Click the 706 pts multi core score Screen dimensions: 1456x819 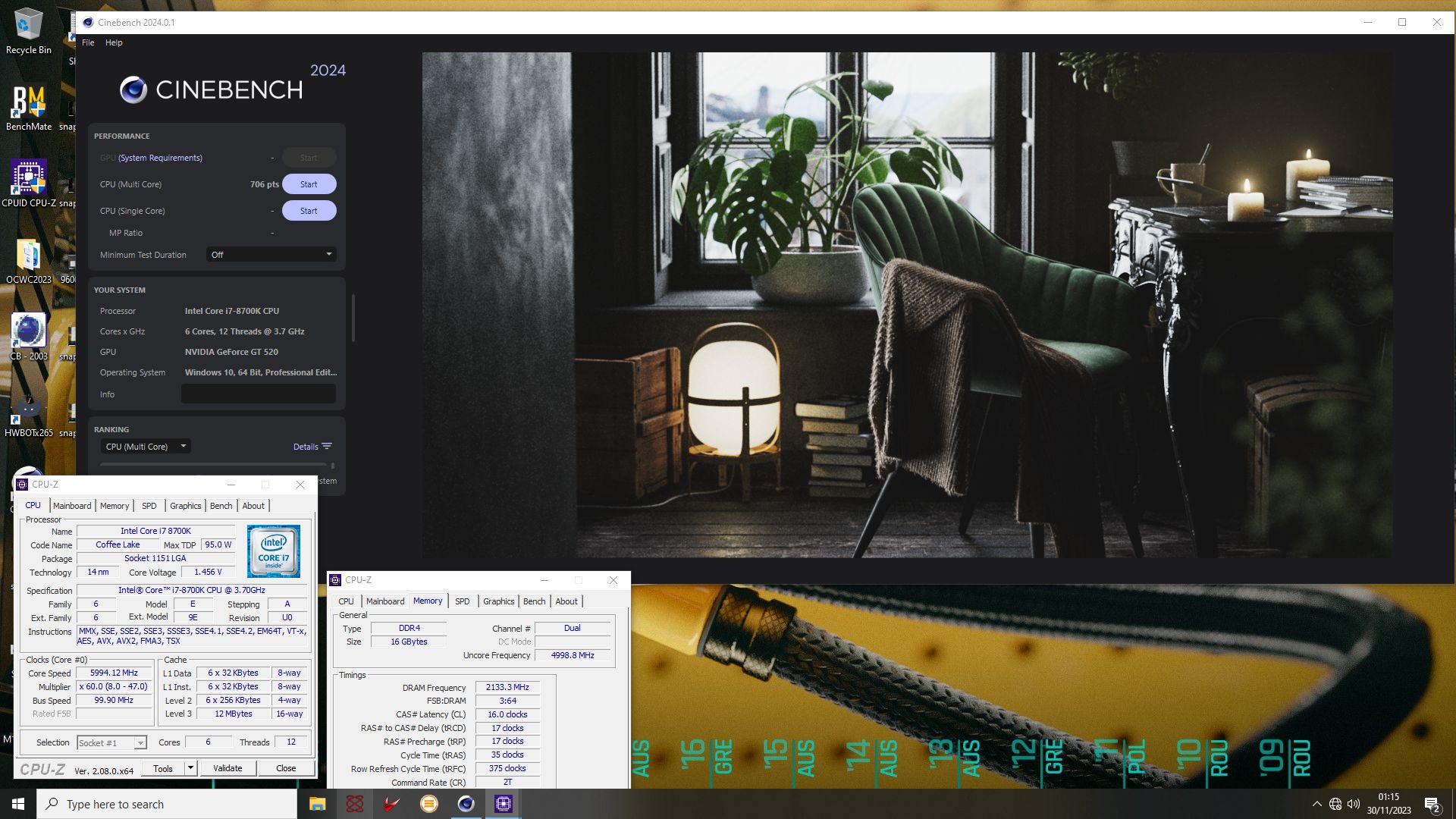tap(264, 184)
